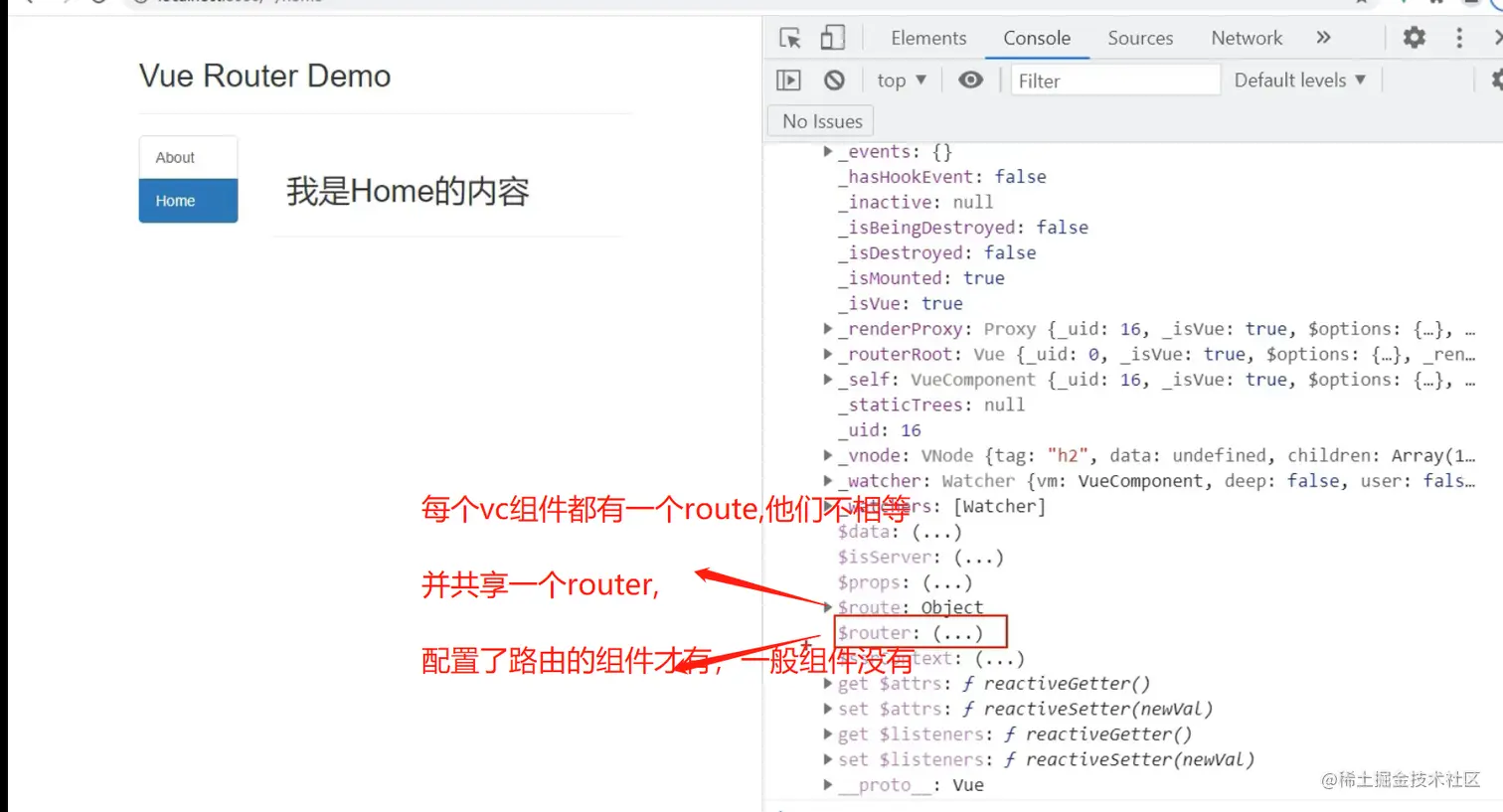Click the No Issues button

pyautogui.click(x=822, y=121)
